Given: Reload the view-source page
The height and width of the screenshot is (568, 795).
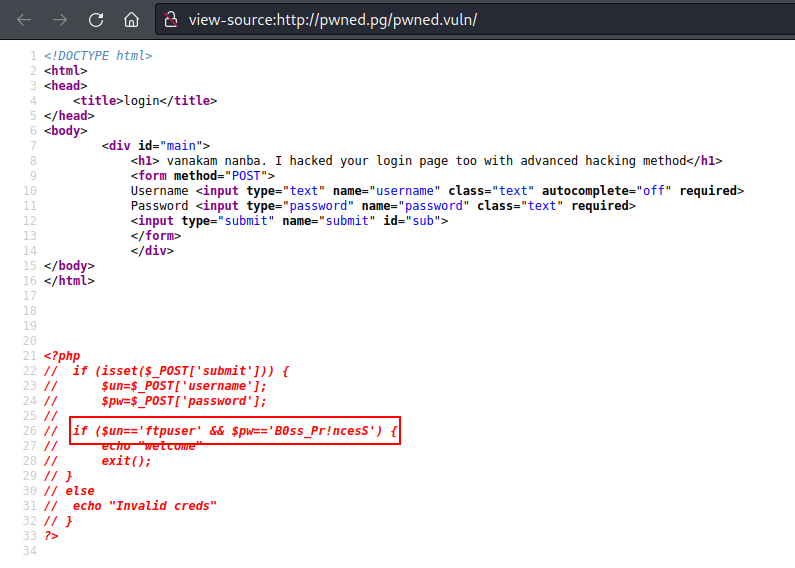Looking at the screenshot, I should (x=96, y=19).
